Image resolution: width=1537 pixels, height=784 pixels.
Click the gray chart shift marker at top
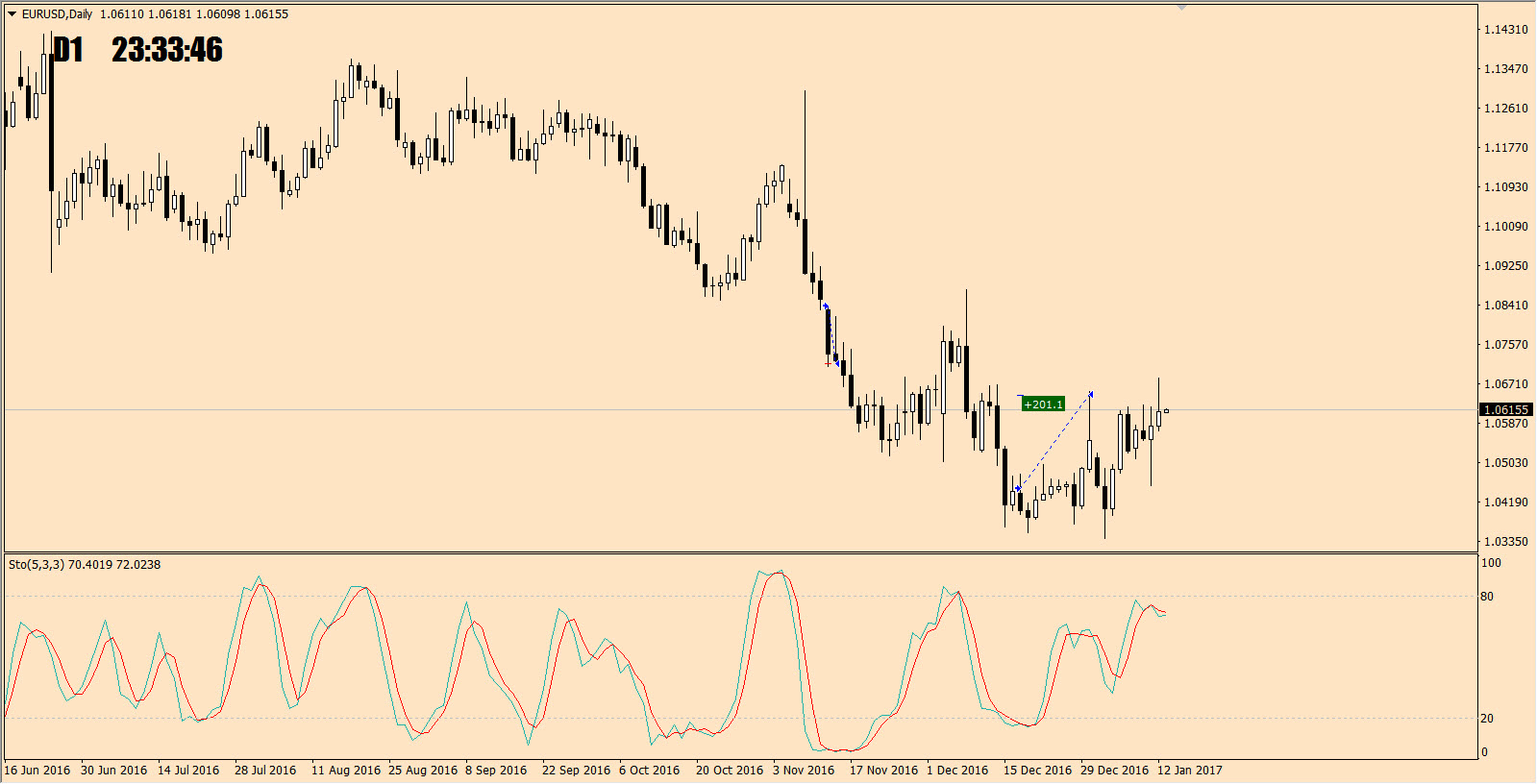(x=1181, y=7)
